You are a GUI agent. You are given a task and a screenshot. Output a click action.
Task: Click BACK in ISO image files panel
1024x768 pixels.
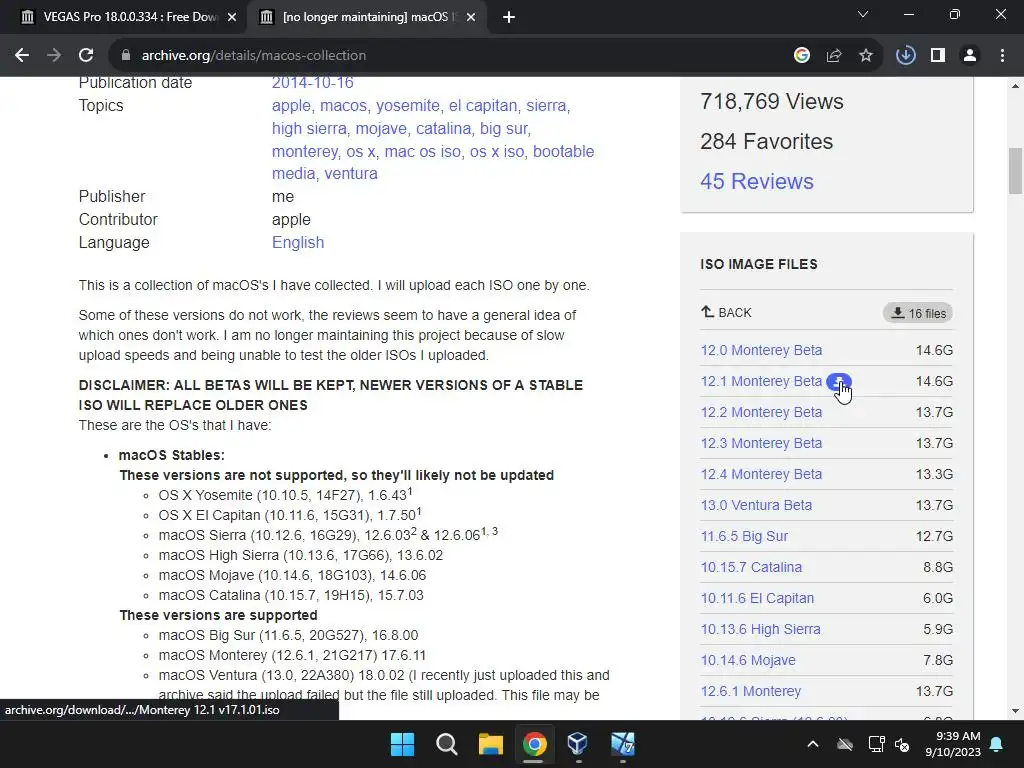pyautogui.click(x=726, y=313)
